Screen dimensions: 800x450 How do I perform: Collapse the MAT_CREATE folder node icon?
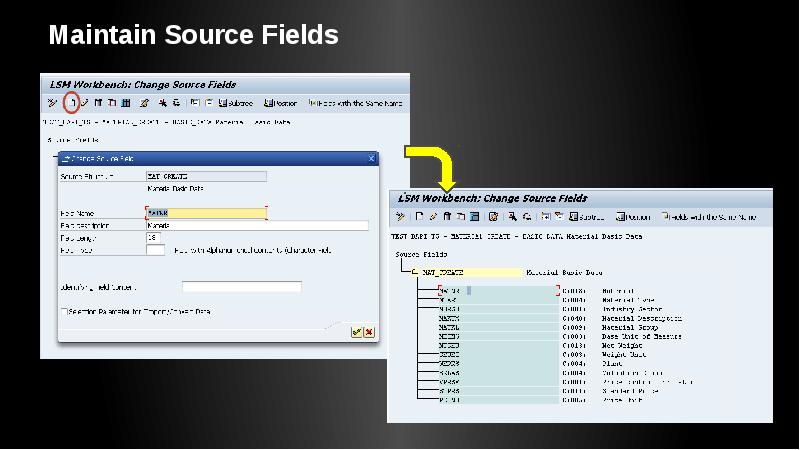415,272
